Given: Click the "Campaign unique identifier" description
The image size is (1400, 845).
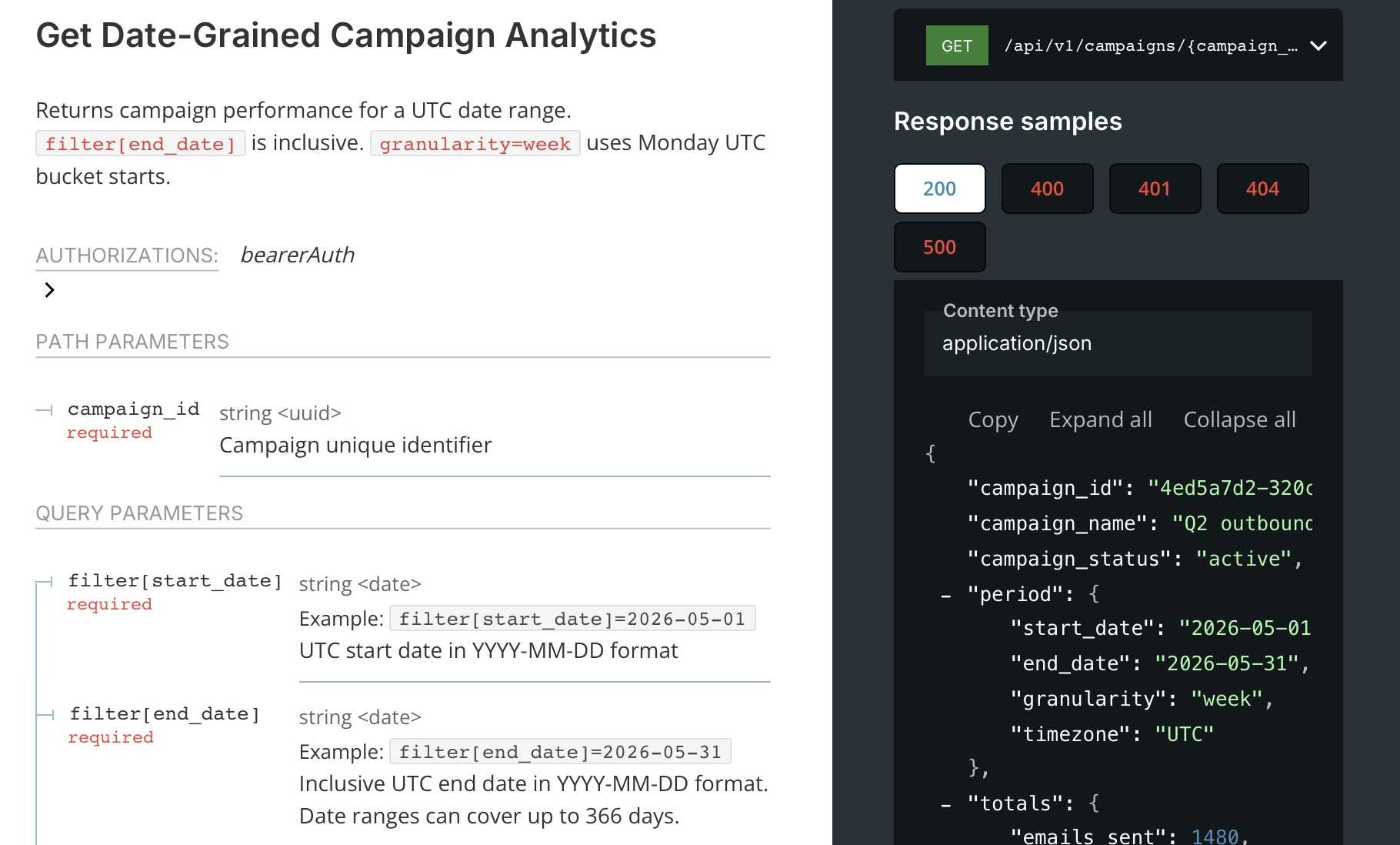Looking at the screenshot, I should [355, 445].
